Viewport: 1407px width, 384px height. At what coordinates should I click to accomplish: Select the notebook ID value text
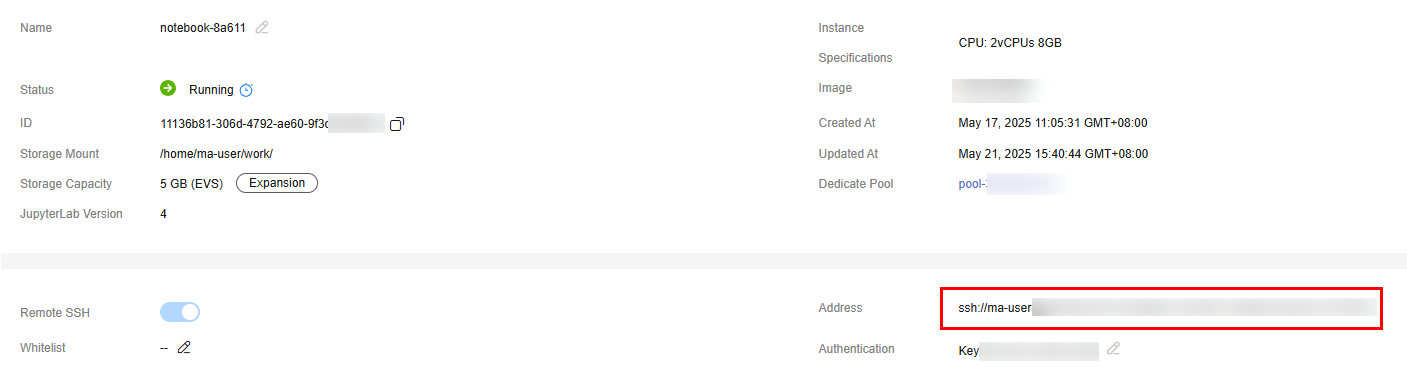(272, 124)
